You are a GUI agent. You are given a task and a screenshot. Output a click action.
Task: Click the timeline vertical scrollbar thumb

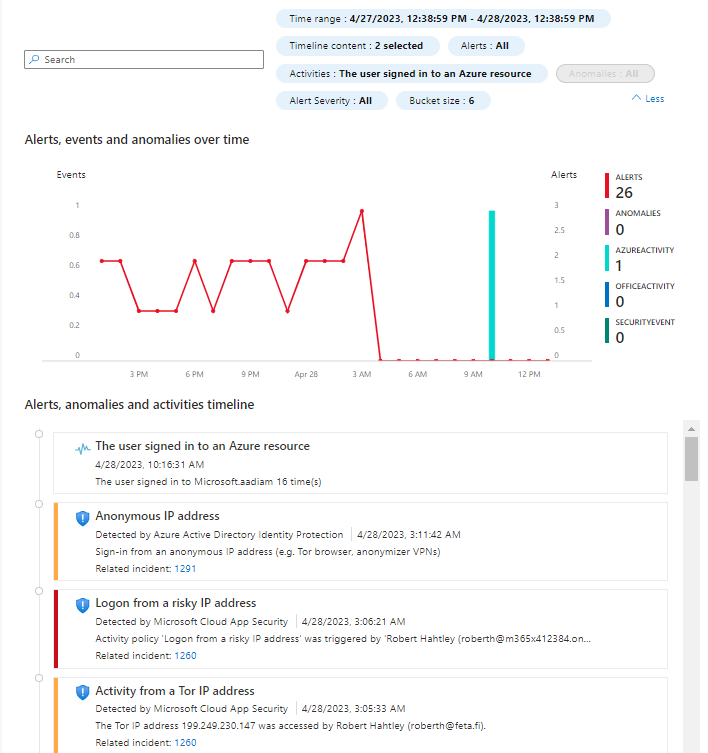(690, 459)
